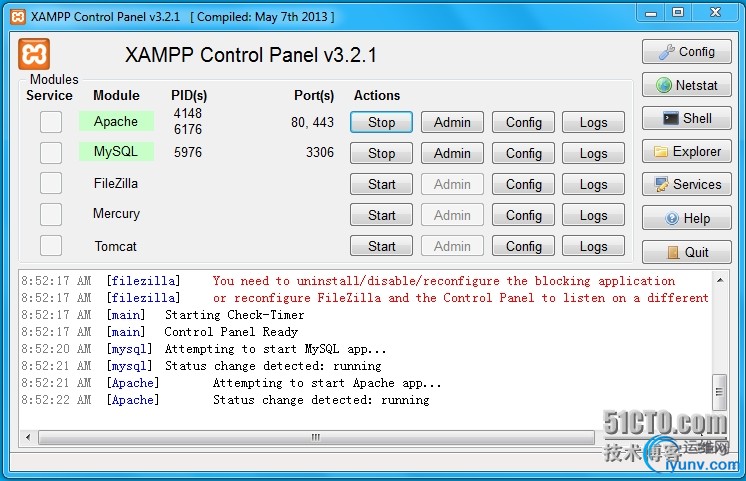Image resolution: width=746 pixels, height=481 pixels.
Task: Stop the Apache module
Action: pyautogui.click(x=381, y=122)
